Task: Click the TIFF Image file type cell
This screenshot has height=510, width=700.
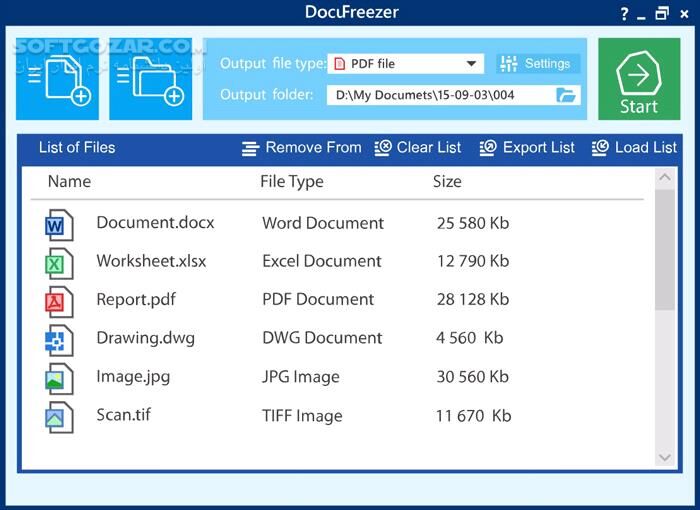Action: click(302, 416)
